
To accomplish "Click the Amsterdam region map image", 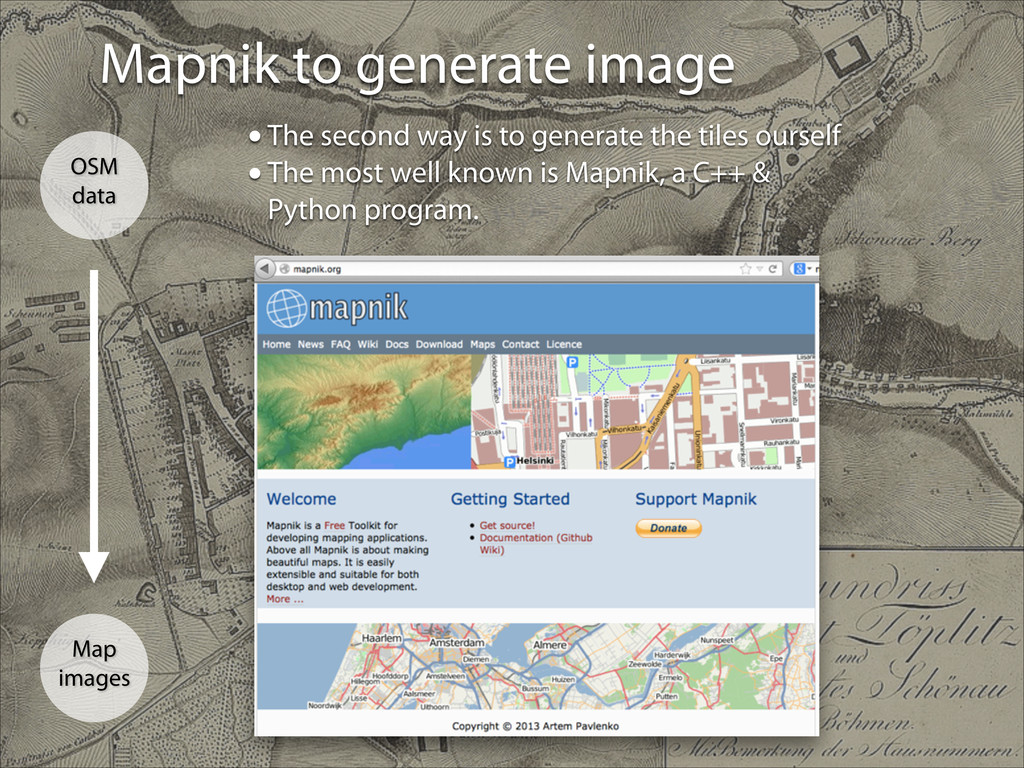I will [536, 666].
